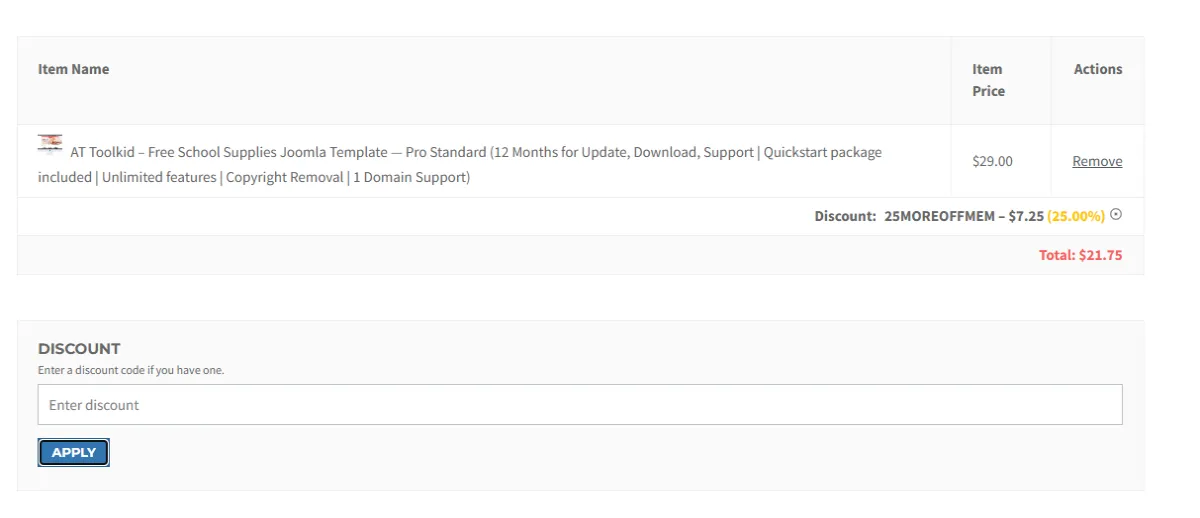Screen dimensions: 1200x518
Task: Click the 'Enter a discount code' hint text
Action: (131, 370)
